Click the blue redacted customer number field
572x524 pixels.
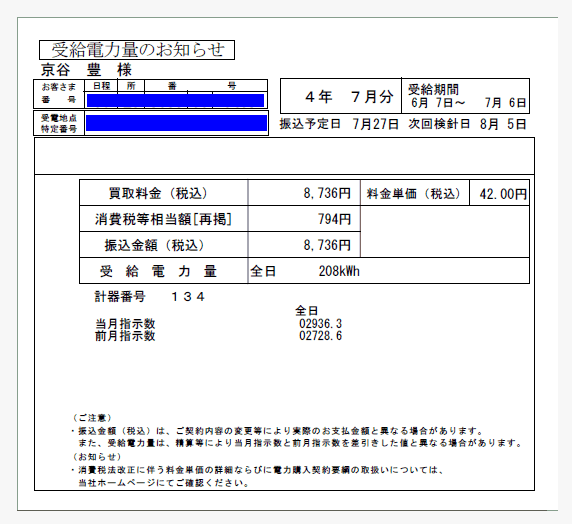(x=175, y=100)
